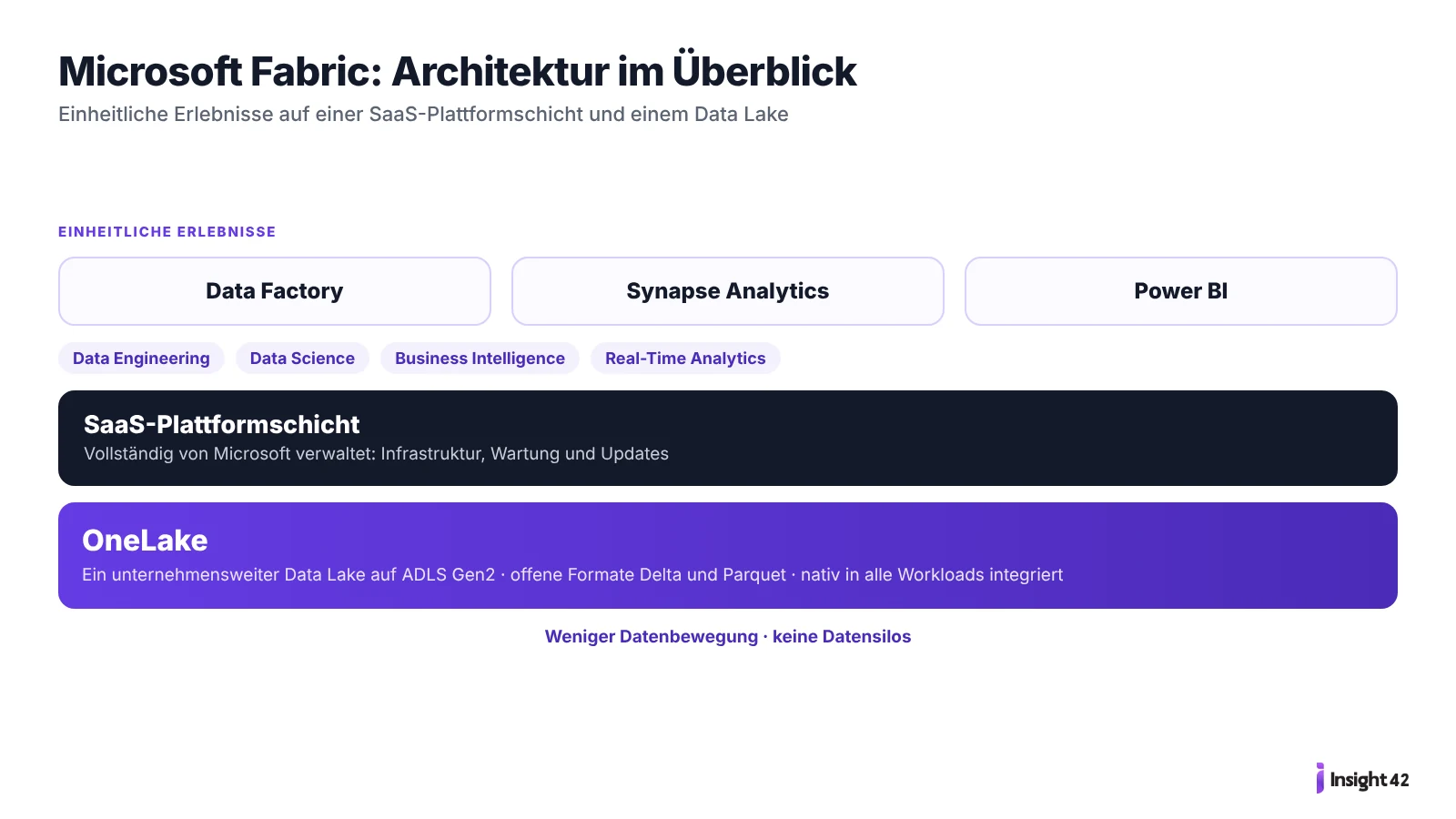Select the Data Science tag
This screenshot has height=819, width=1456.
(302, 359)
